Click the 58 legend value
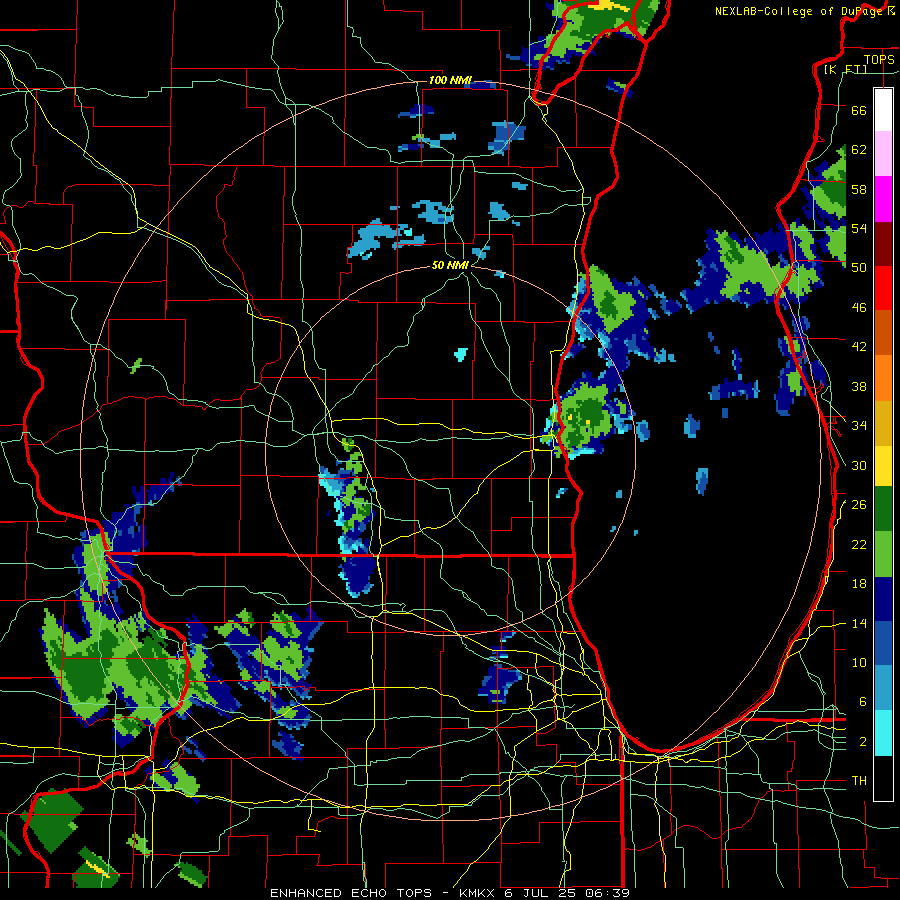900x900 pixels. [859, 189]
